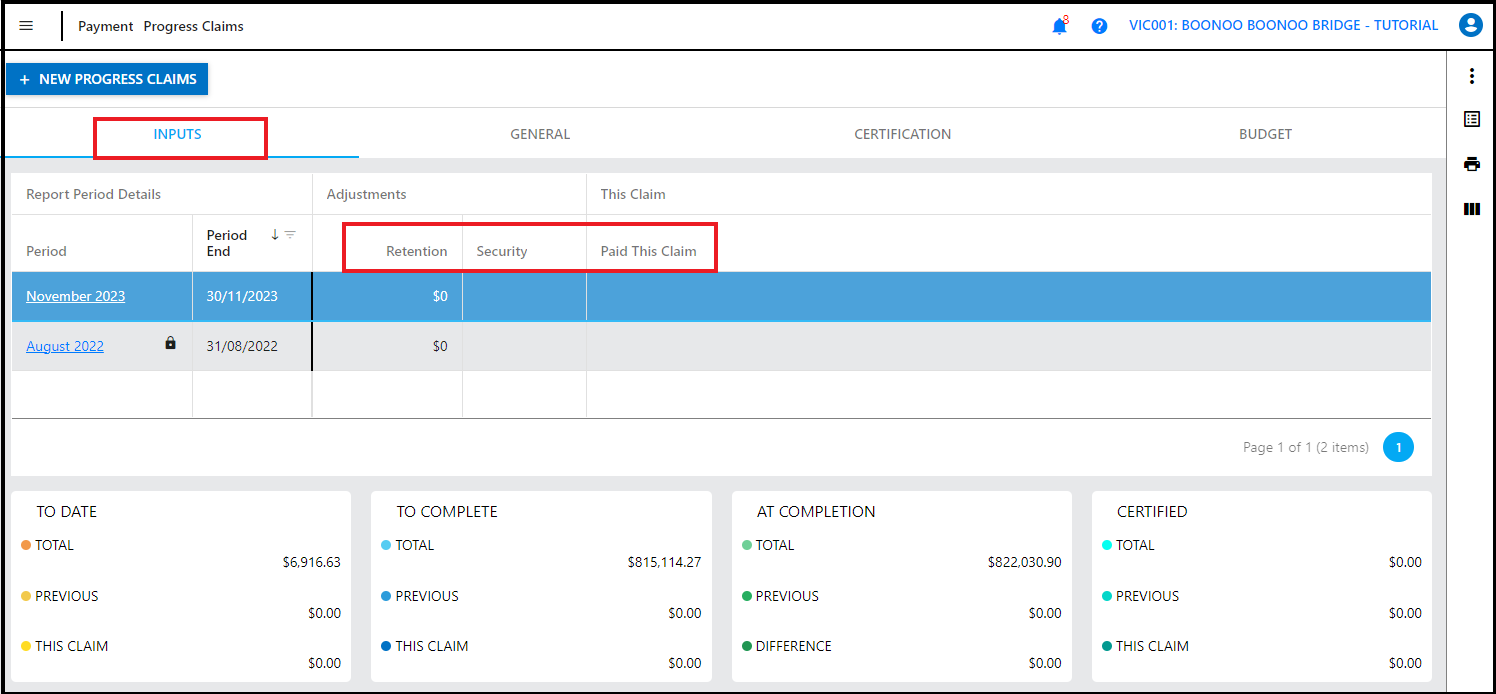Open the hamburger navigation menu
Screen dimensions: 1496x694
click(26, 26)
